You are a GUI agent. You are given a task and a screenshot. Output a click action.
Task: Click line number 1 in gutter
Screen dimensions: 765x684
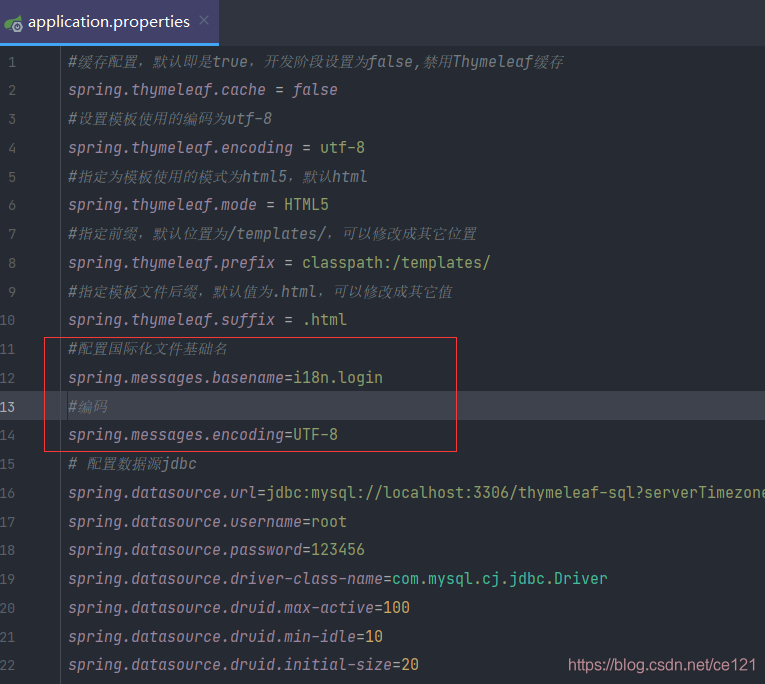click(x=12, y=62)
